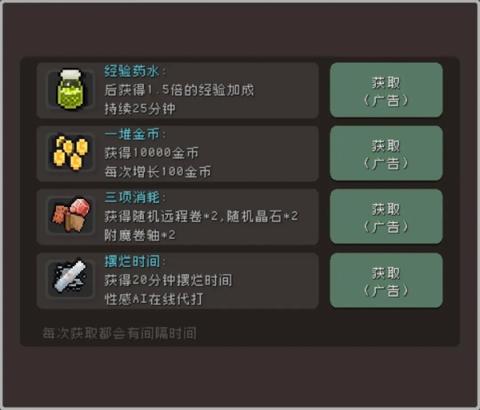Get the 经验药水 reward via ad button

pyautogui.click(x=386, y=90)
